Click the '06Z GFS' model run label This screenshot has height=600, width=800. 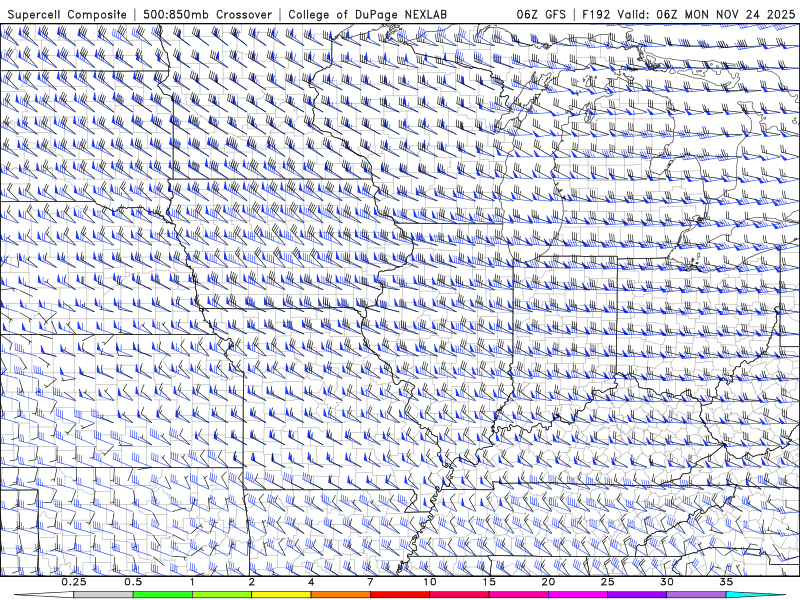pyautogui.click(x=541, y=14)
